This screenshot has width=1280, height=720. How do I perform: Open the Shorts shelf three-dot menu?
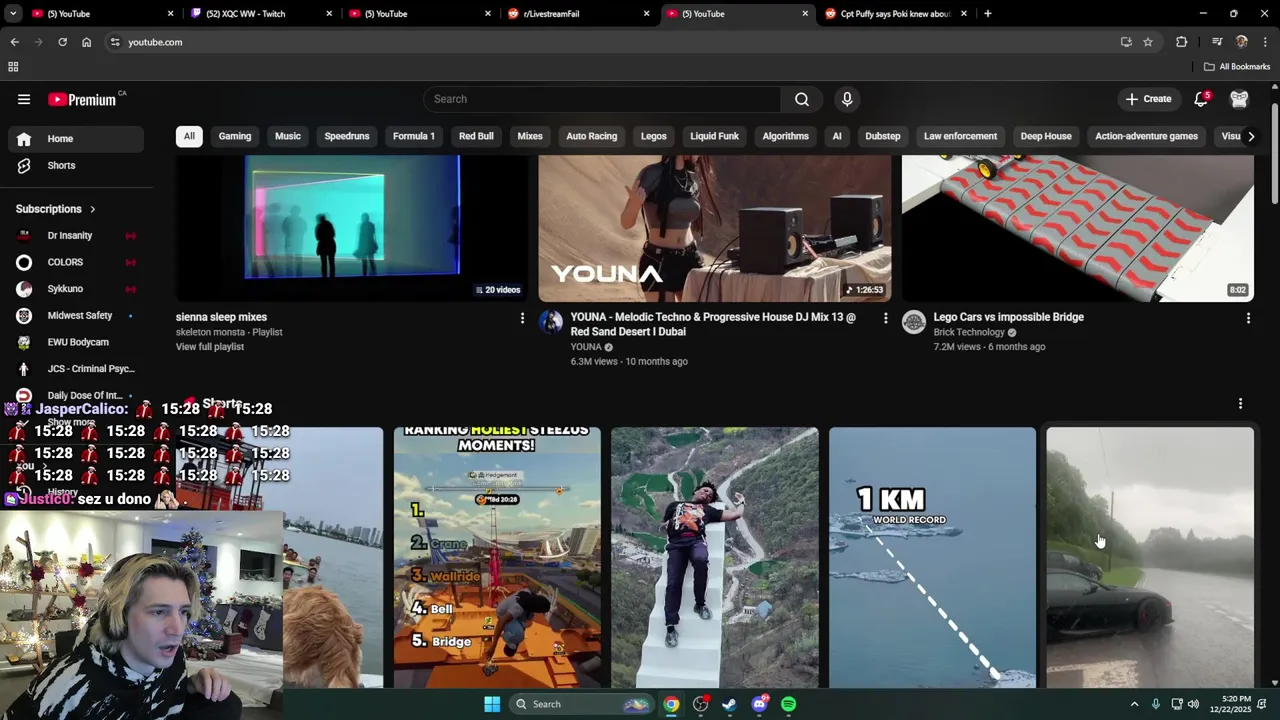point(1240,404)
